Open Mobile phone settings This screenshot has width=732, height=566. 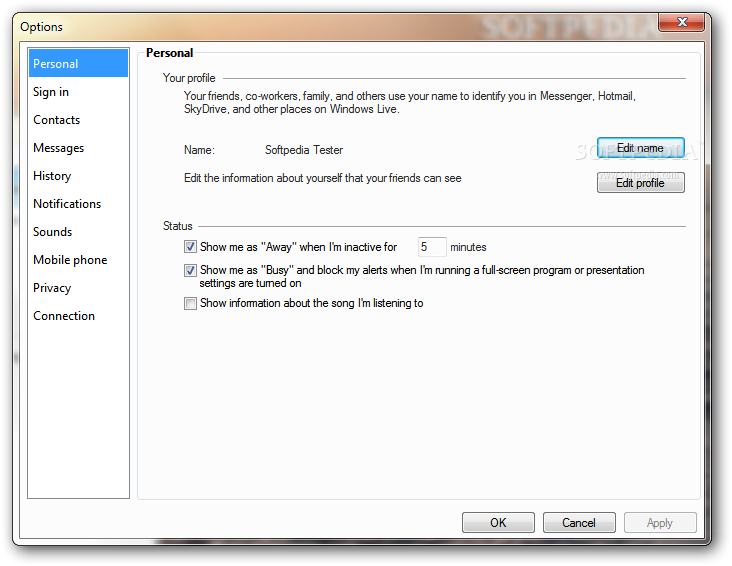(78, 260)
